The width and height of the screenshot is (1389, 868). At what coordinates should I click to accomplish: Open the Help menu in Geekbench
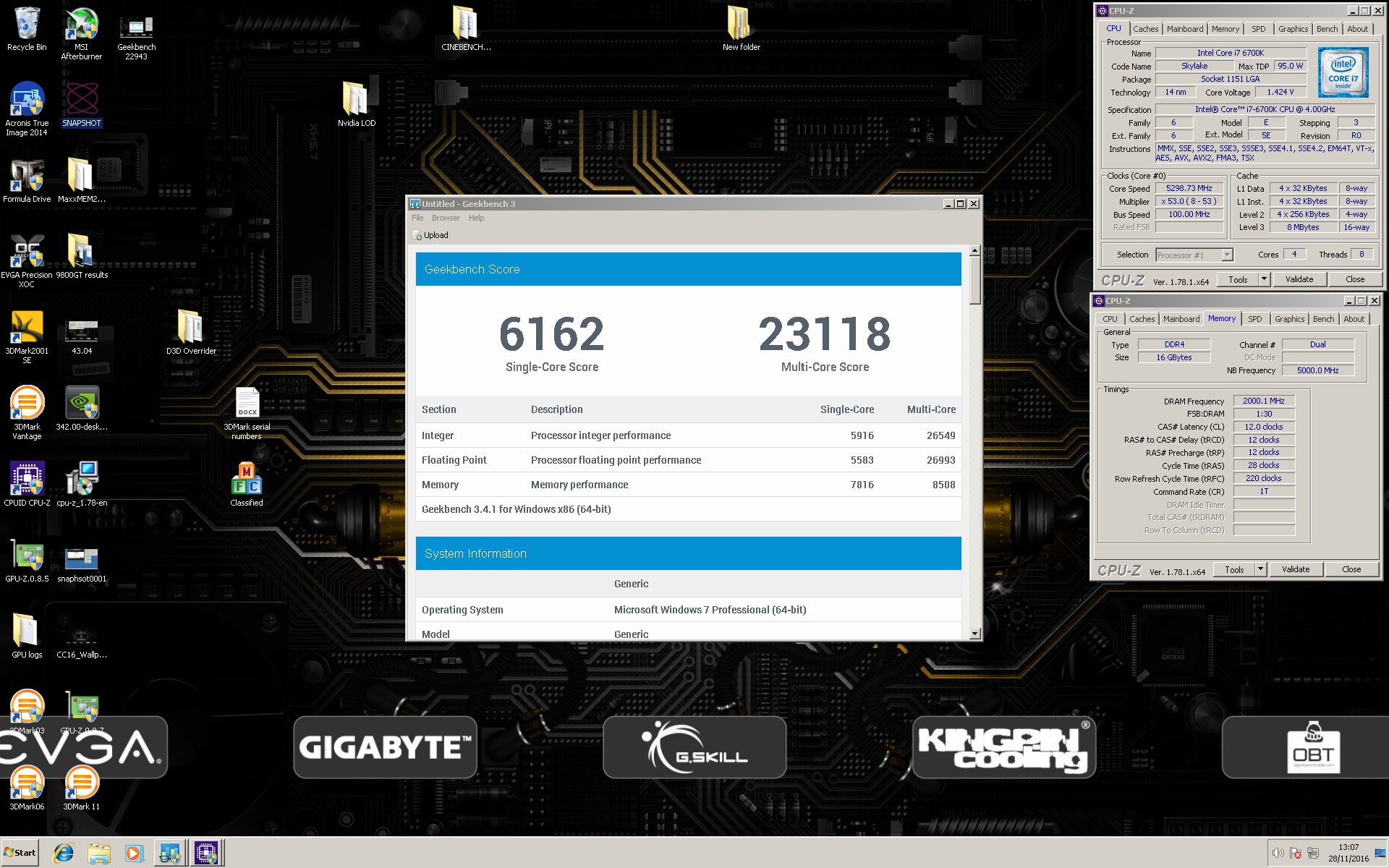(x=476, y=218)
